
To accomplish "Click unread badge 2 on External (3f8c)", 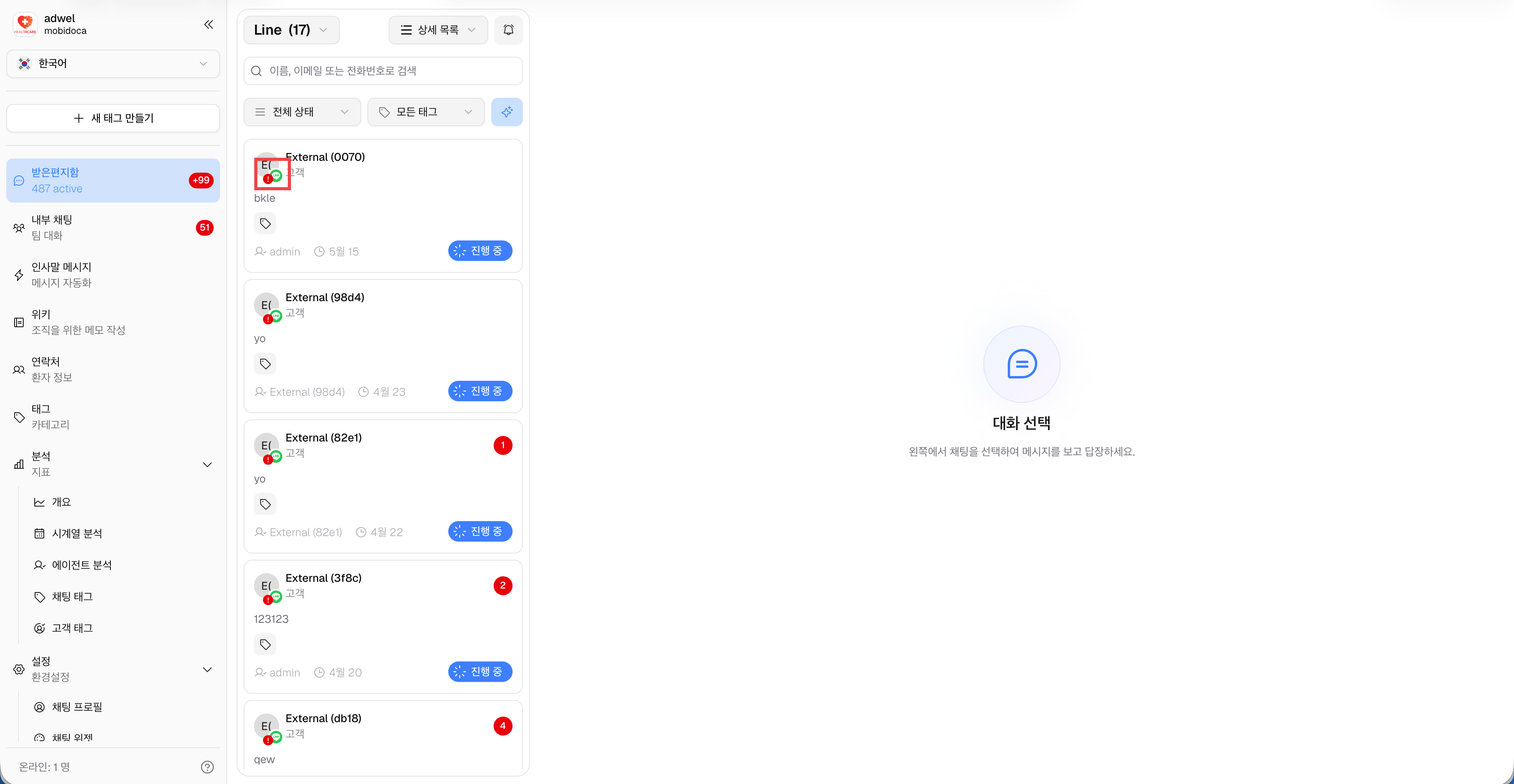I will 503,586.
